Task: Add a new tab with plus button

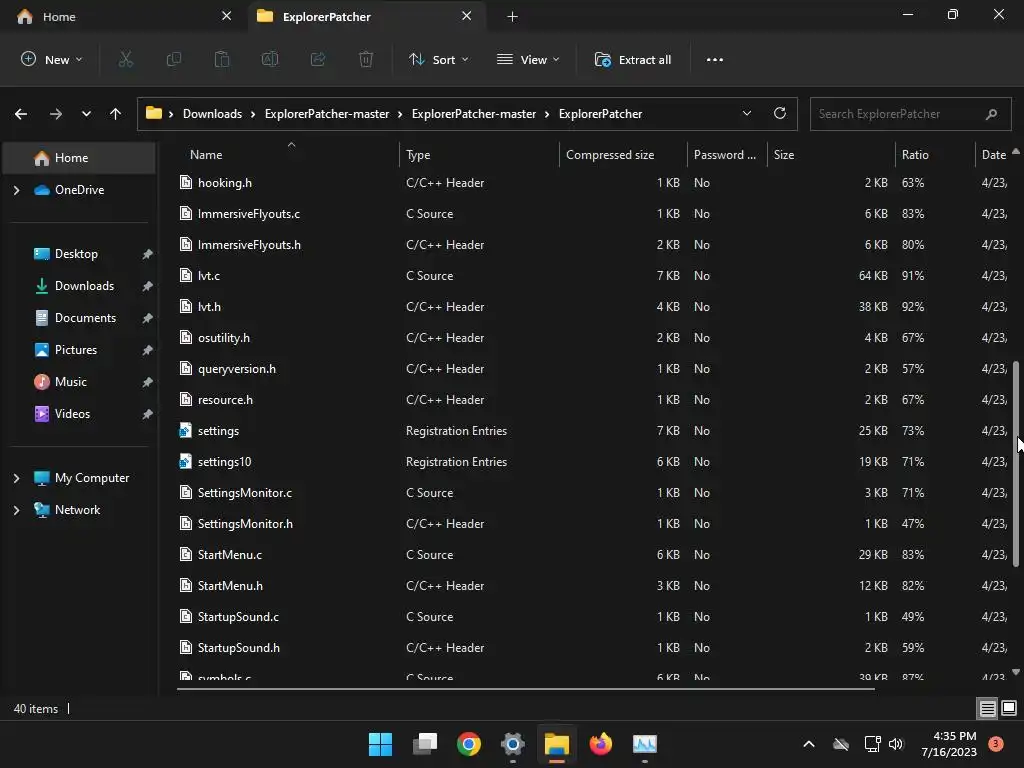Action: [513, 16]
